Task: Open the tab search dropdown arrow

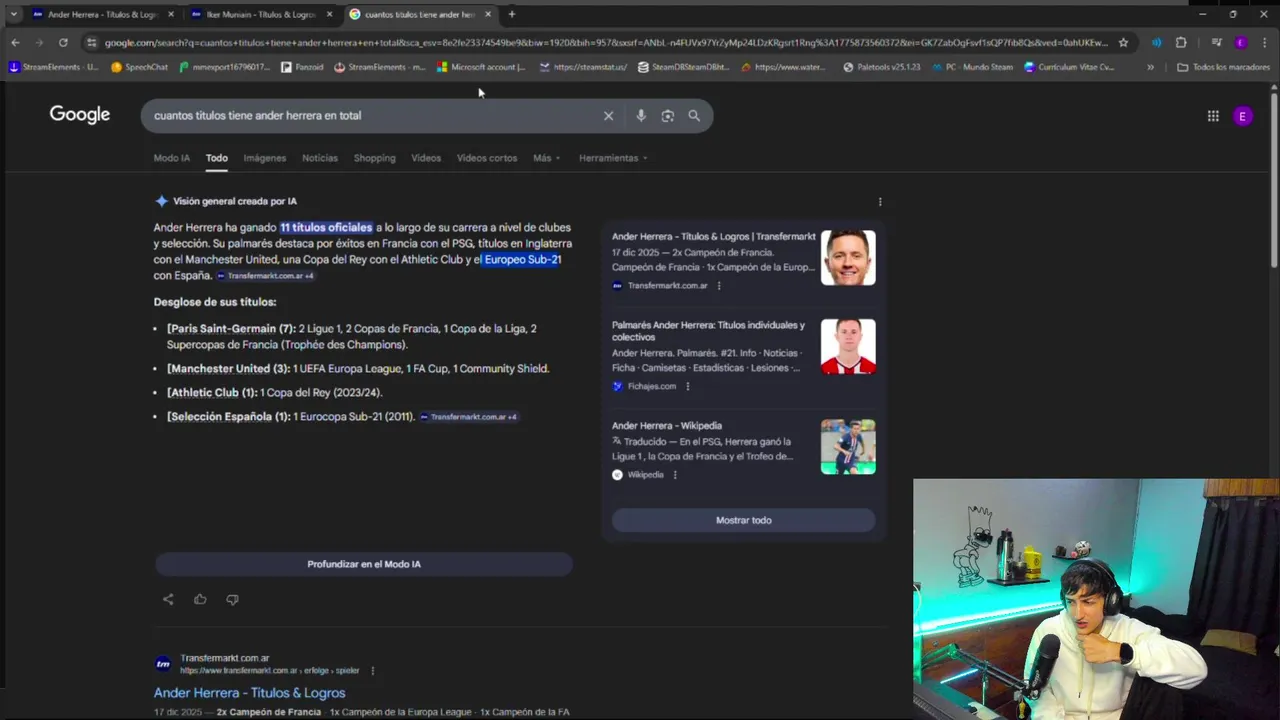Action: (12, 14)
